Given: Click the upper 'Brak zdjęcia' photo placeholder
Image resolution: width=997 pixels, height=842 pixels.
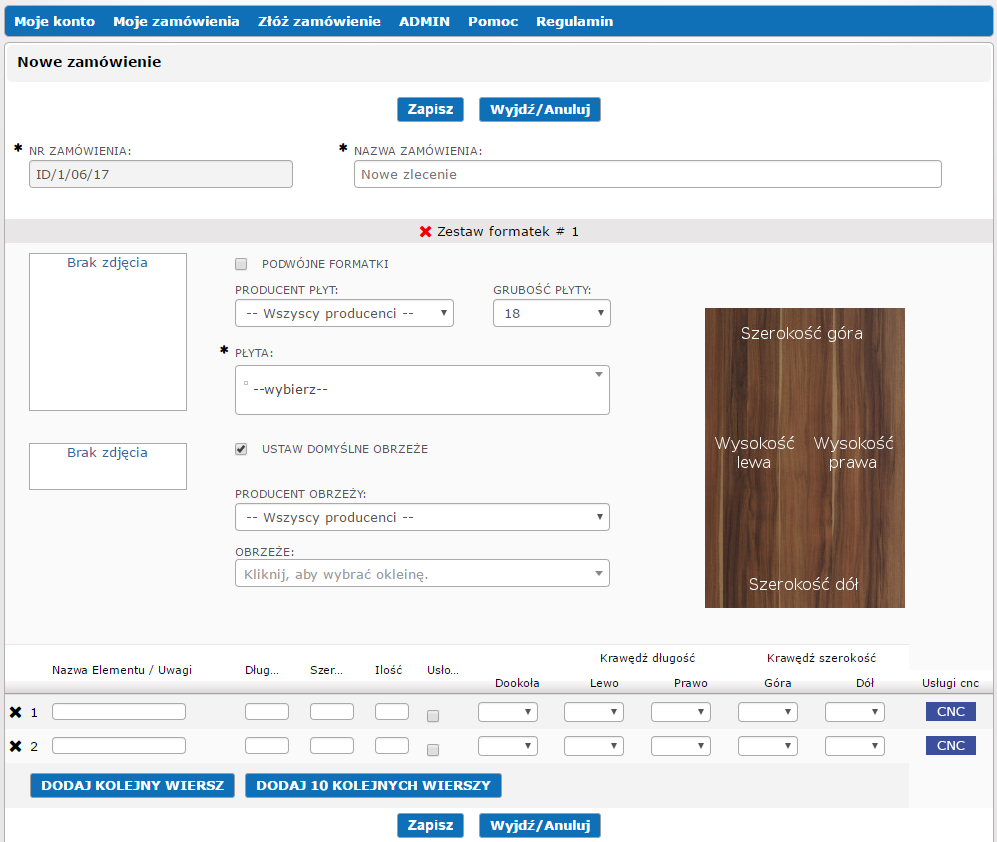Looking at the screenshot, I should (108, 332).
